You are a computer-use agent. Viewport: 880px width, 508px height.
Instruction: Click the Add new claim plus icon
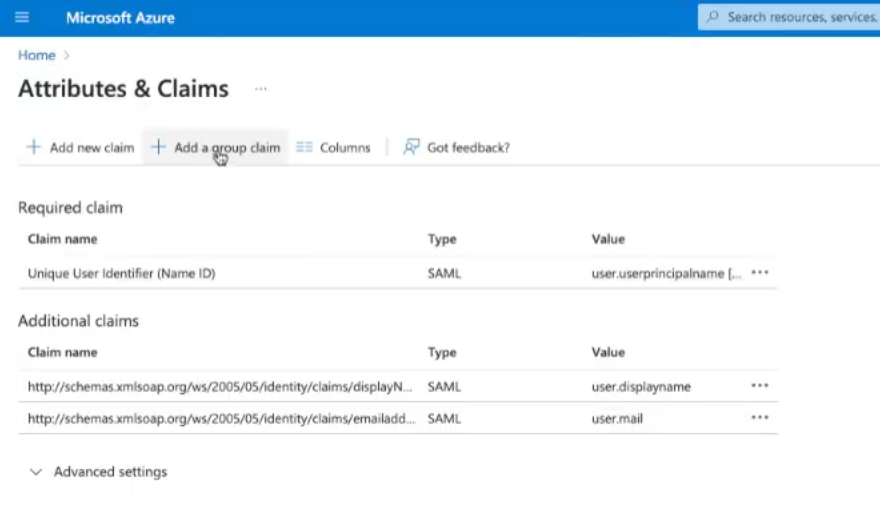33,147
